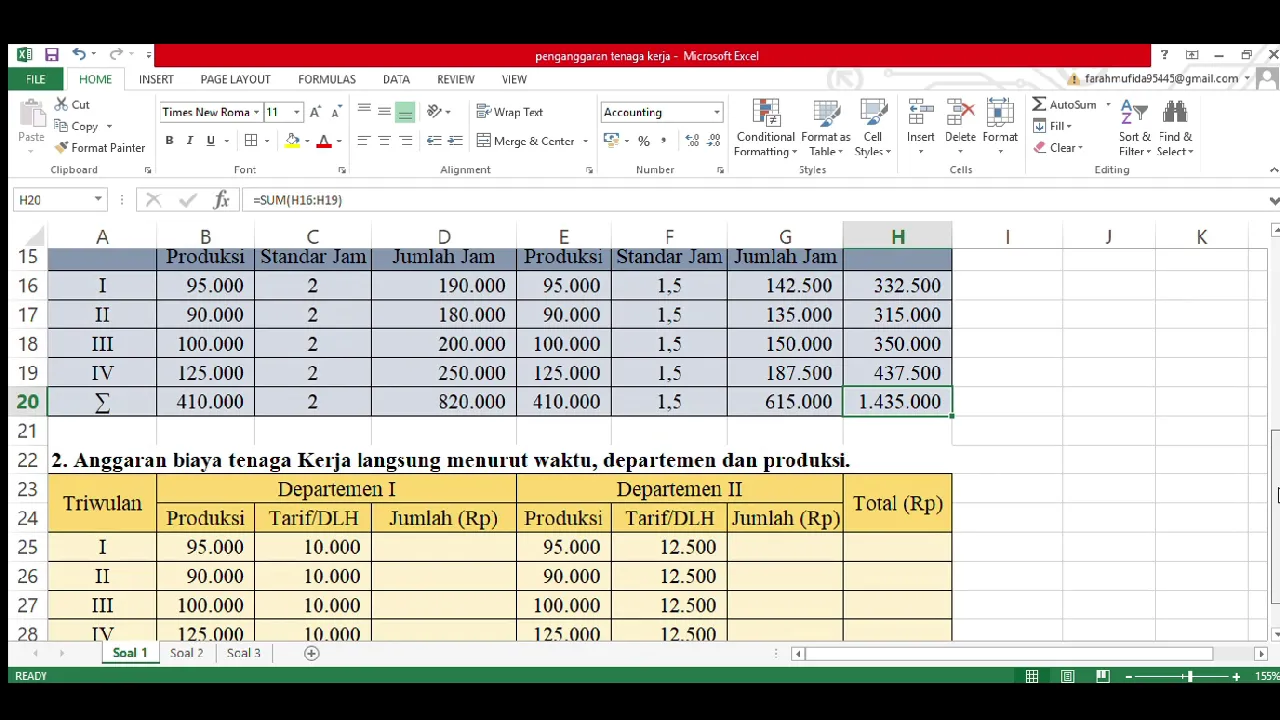This screenshot has height=720, width=1280.
Task: Click the Clear button
Action: point(1058,148)
